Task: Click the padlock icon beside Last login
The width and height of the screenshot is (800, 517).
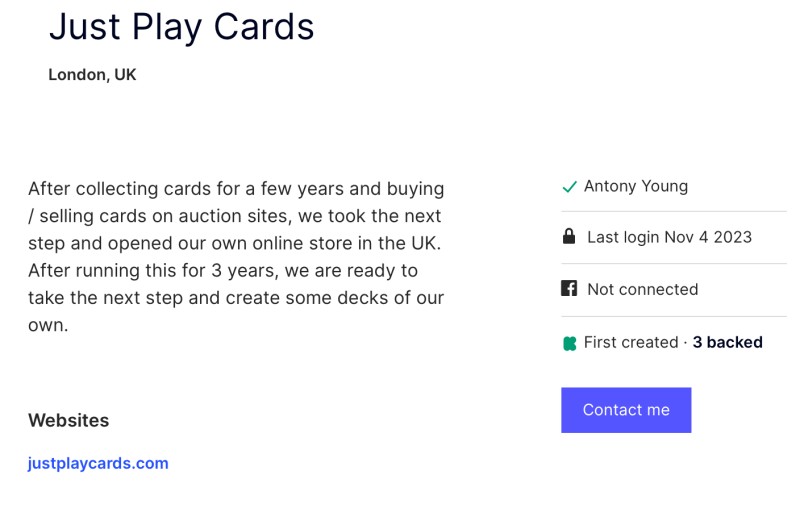Action: [x=569, y=237]
